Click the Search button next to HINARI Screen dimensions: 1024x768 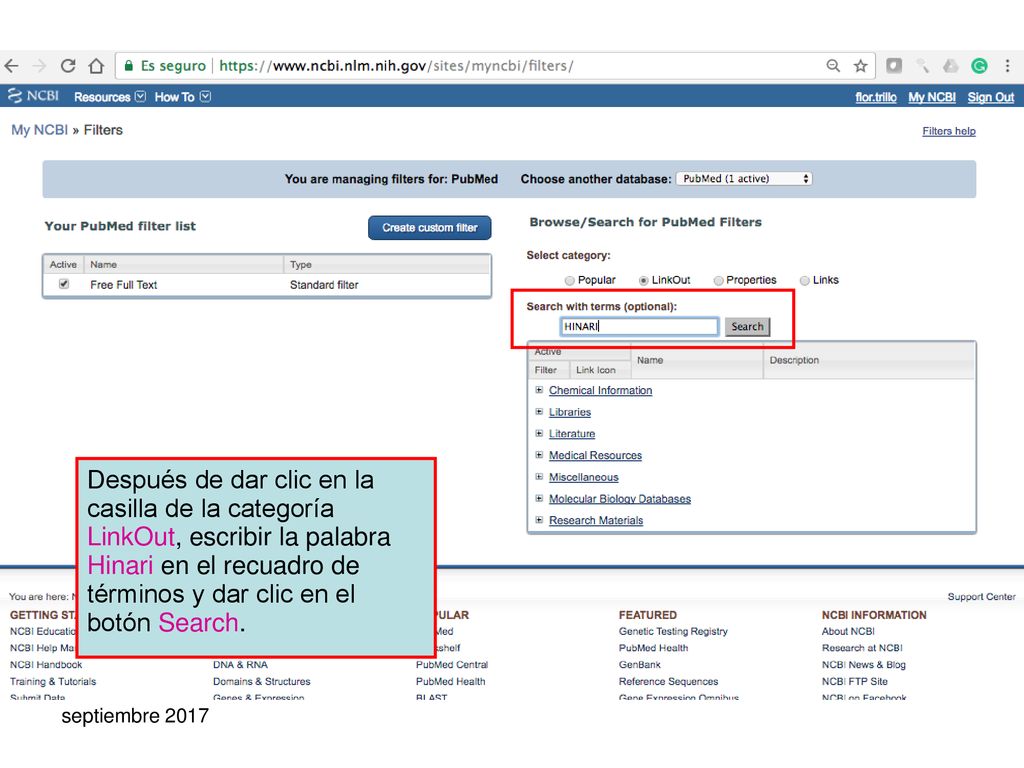tap(747, 327)
